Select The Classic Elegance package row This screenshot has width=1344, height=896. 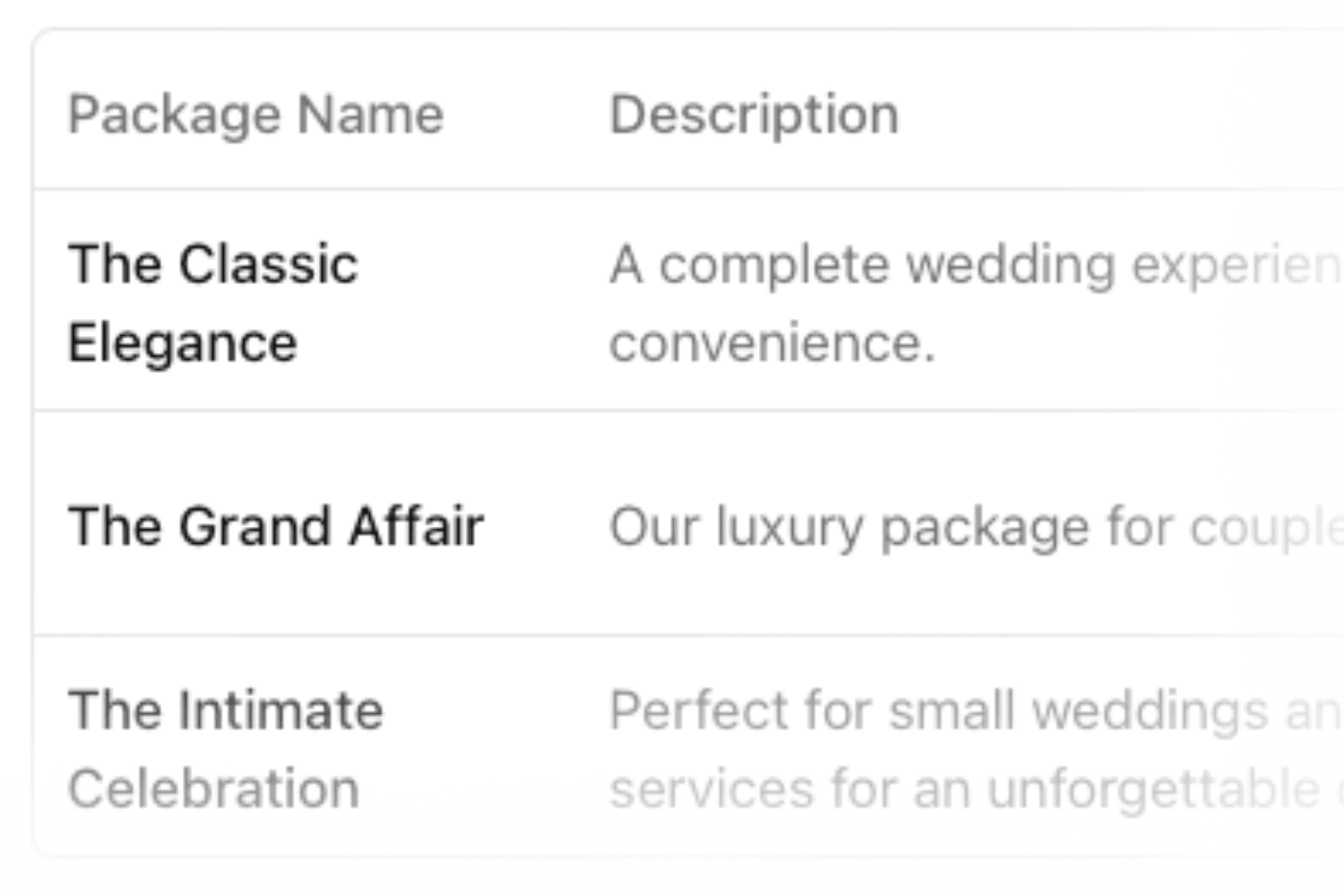point(213,303)
